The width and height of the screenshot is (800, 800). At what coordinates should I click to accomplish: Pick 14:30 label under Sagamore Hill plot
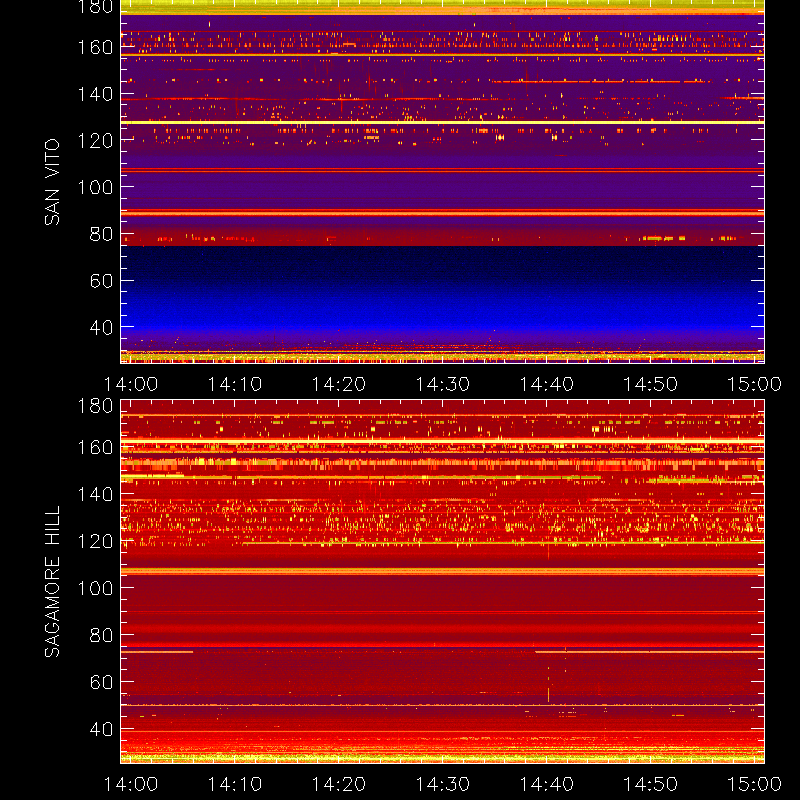(442, 784)
